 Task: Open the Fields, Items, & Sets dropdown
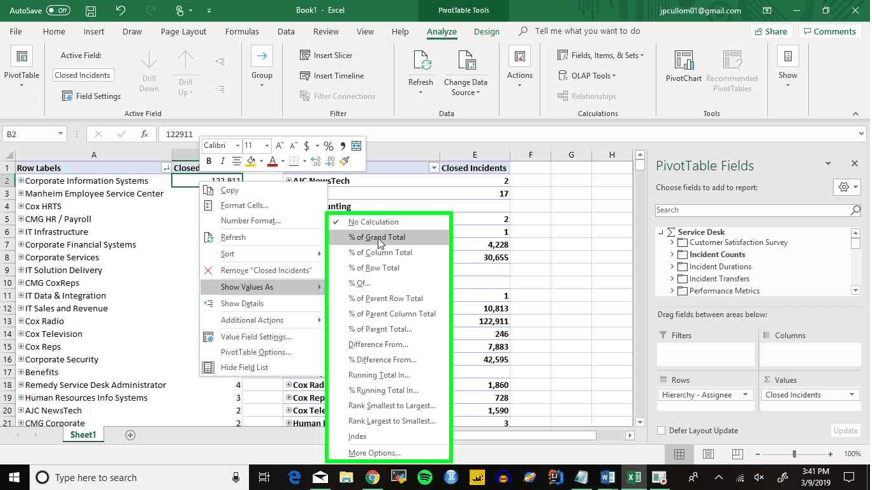(x=601, y=55)
